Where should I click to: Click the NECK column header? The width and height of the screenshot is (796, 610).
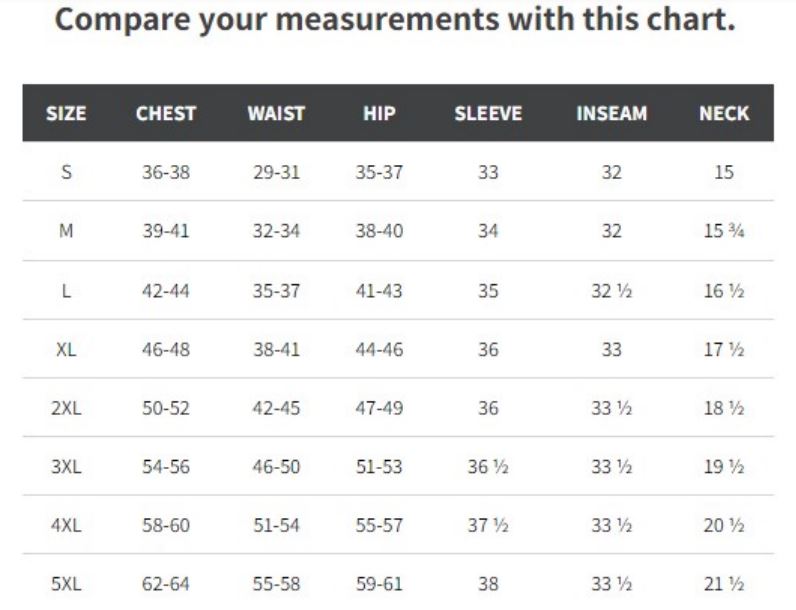tap(724, 113)
